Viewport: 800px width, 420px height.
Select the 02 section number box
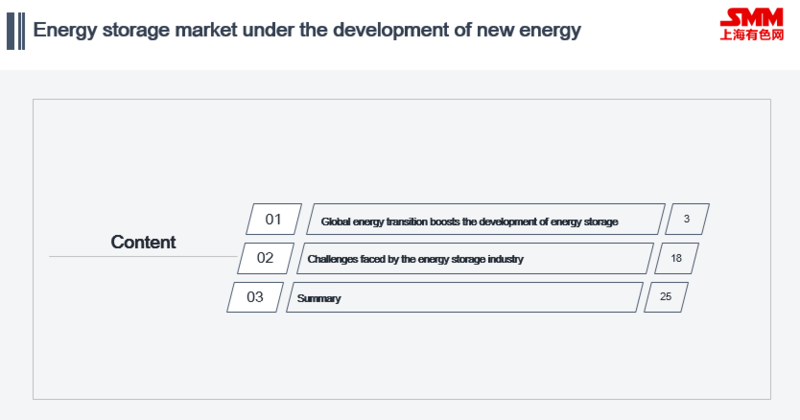click(x=265, y=258)
